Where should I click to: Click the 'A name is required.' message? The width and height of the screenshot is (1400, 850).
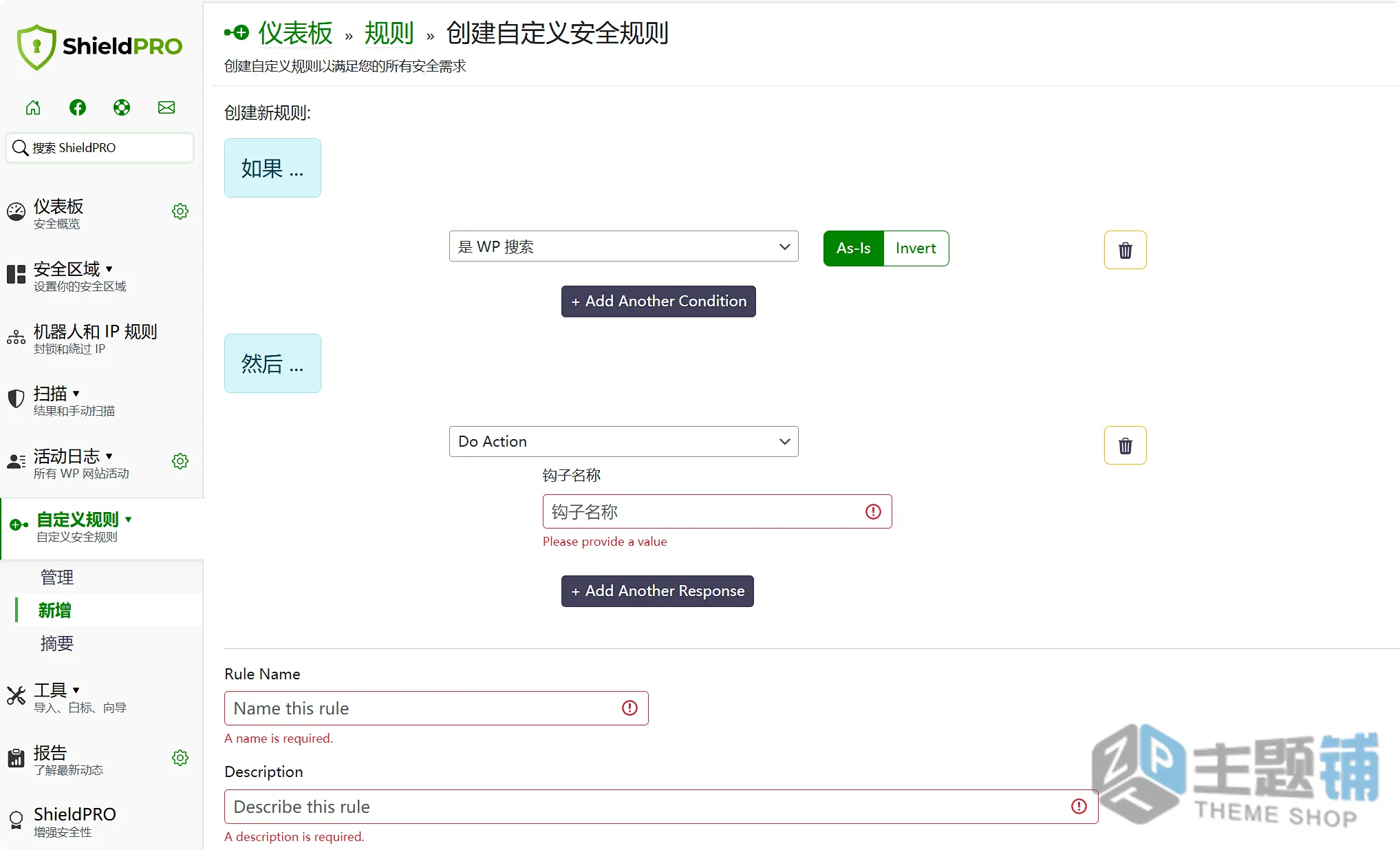point(279,739)
